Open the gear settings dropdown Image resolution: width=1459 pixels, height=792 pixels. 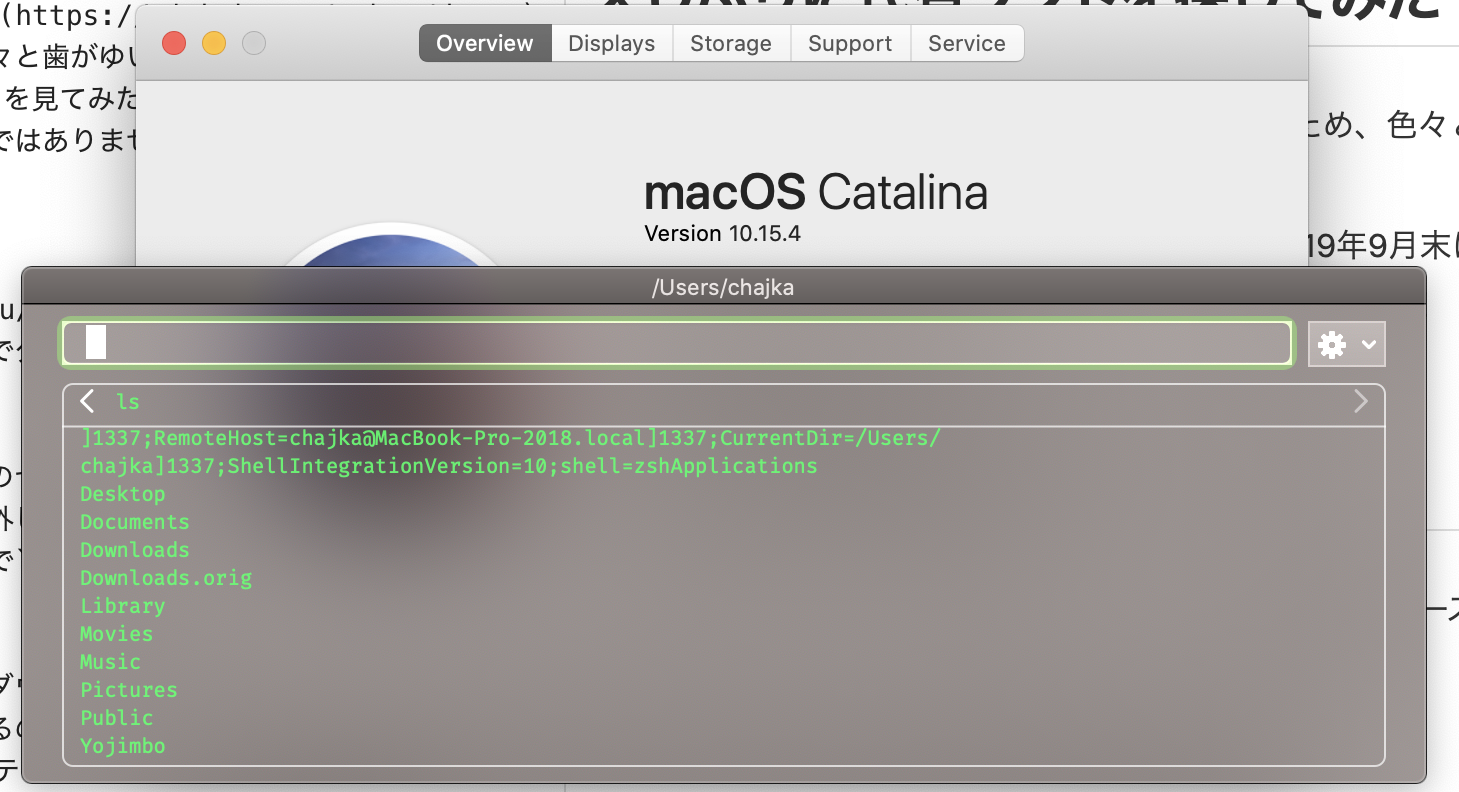coord(1347,345)
